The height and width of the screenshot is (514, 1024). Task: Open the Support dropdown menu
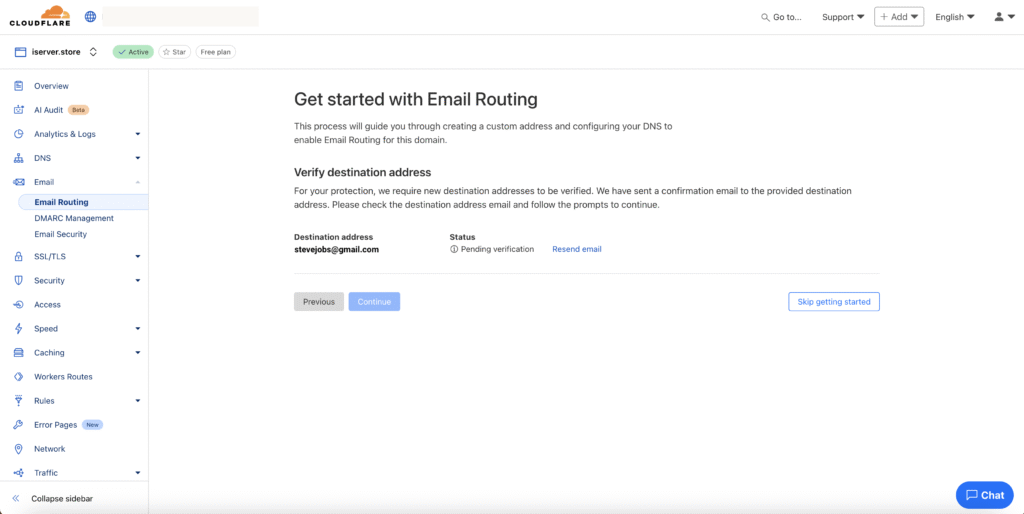point(843,17)
